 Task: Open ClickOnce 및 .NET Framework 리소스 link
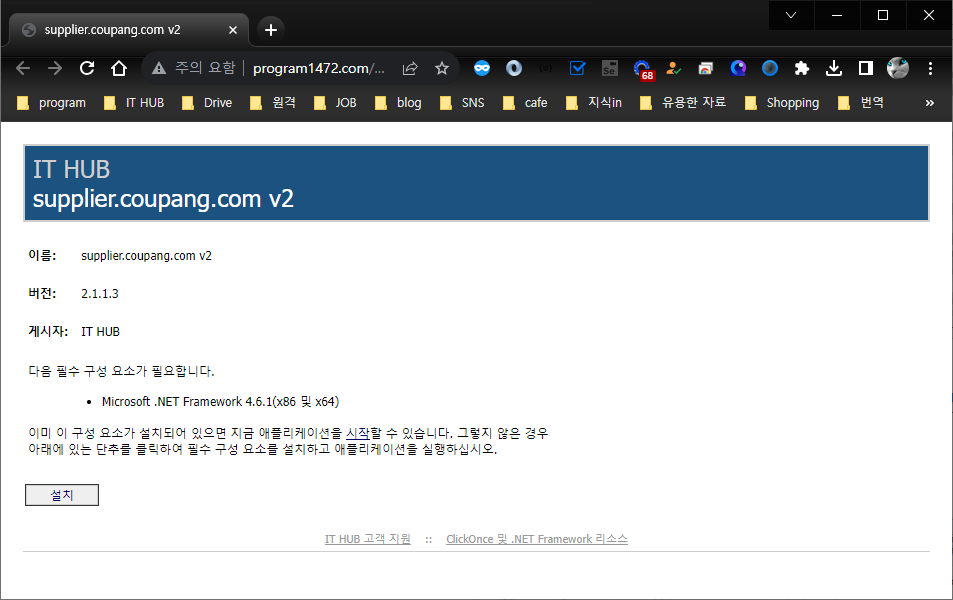click(x=537, y=539)
